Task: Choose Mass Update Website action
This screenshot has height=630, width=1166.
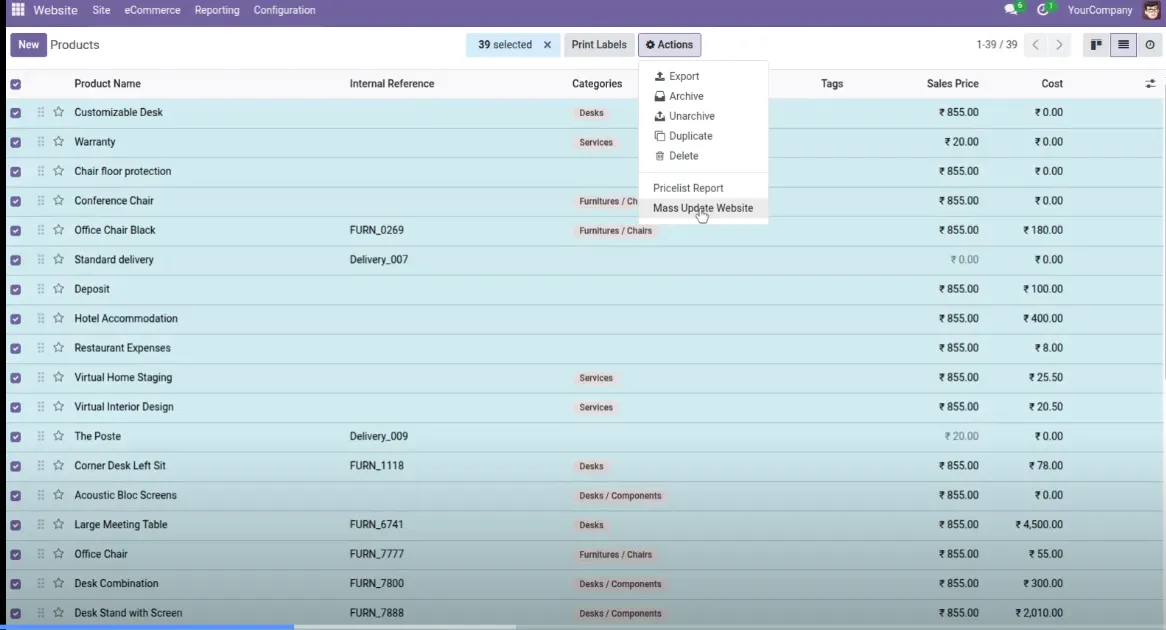Action: 703,208
